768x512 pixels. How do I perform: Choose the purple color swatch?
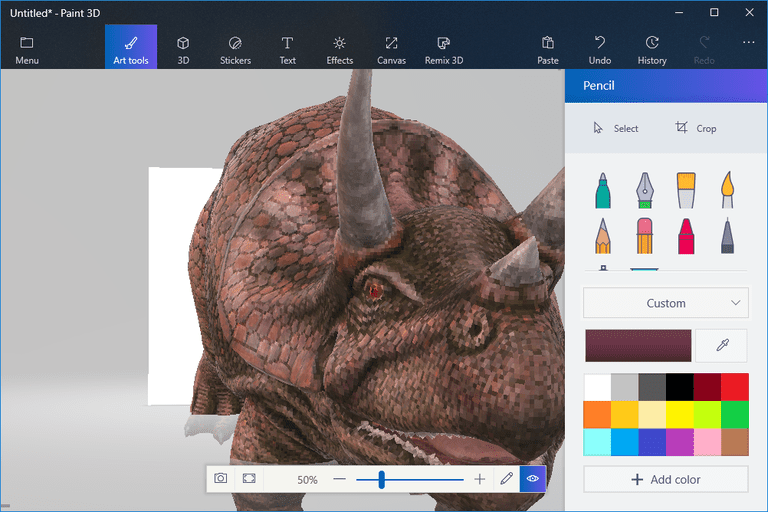click(x=680, y=442)
